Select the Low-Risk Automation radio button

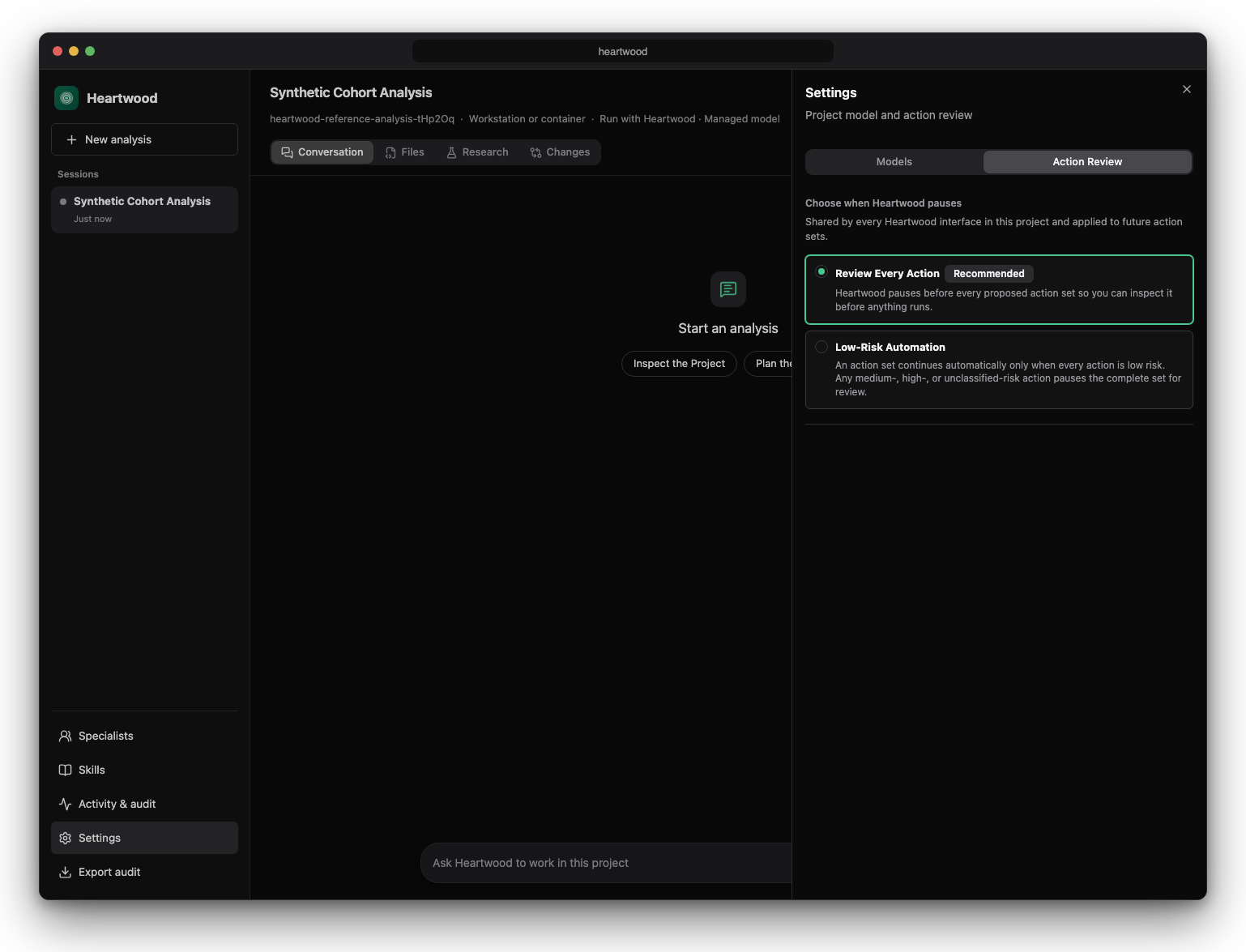pyautogui.click(x=821, y=347)
